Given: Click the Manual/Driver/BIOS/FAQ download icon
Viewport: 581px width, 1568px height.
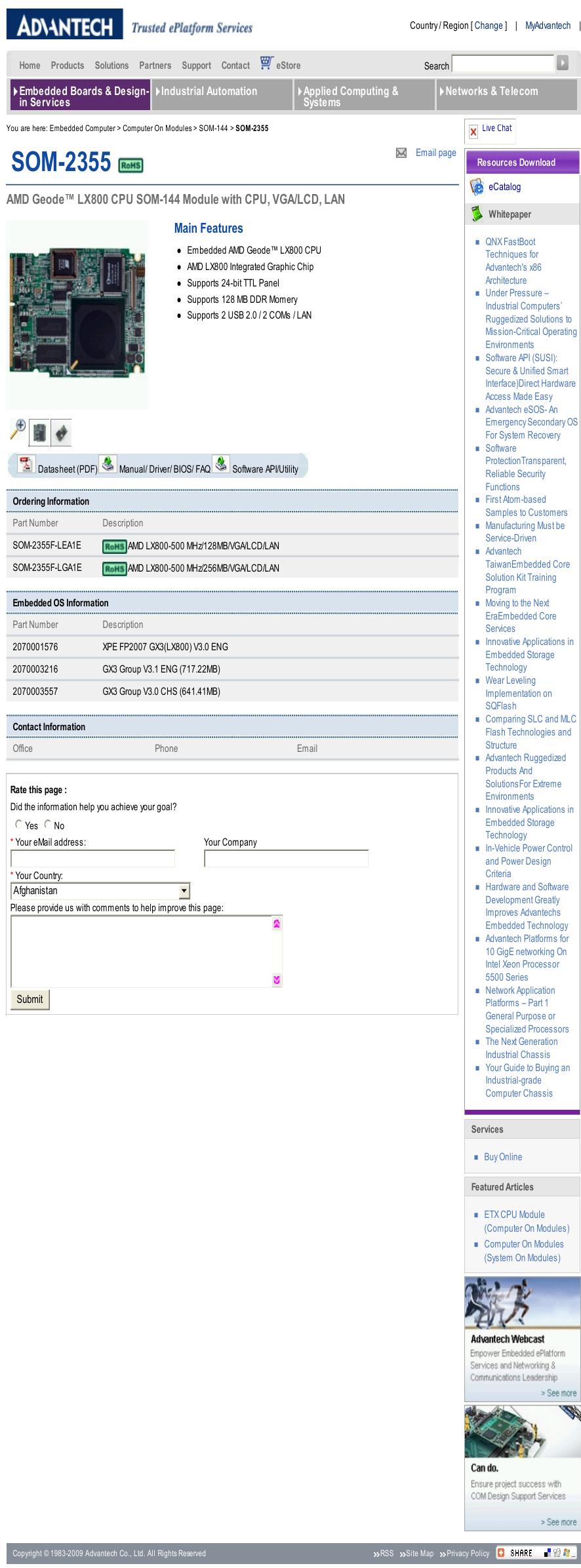Looking at the screenshot, I should click(108, 463).
